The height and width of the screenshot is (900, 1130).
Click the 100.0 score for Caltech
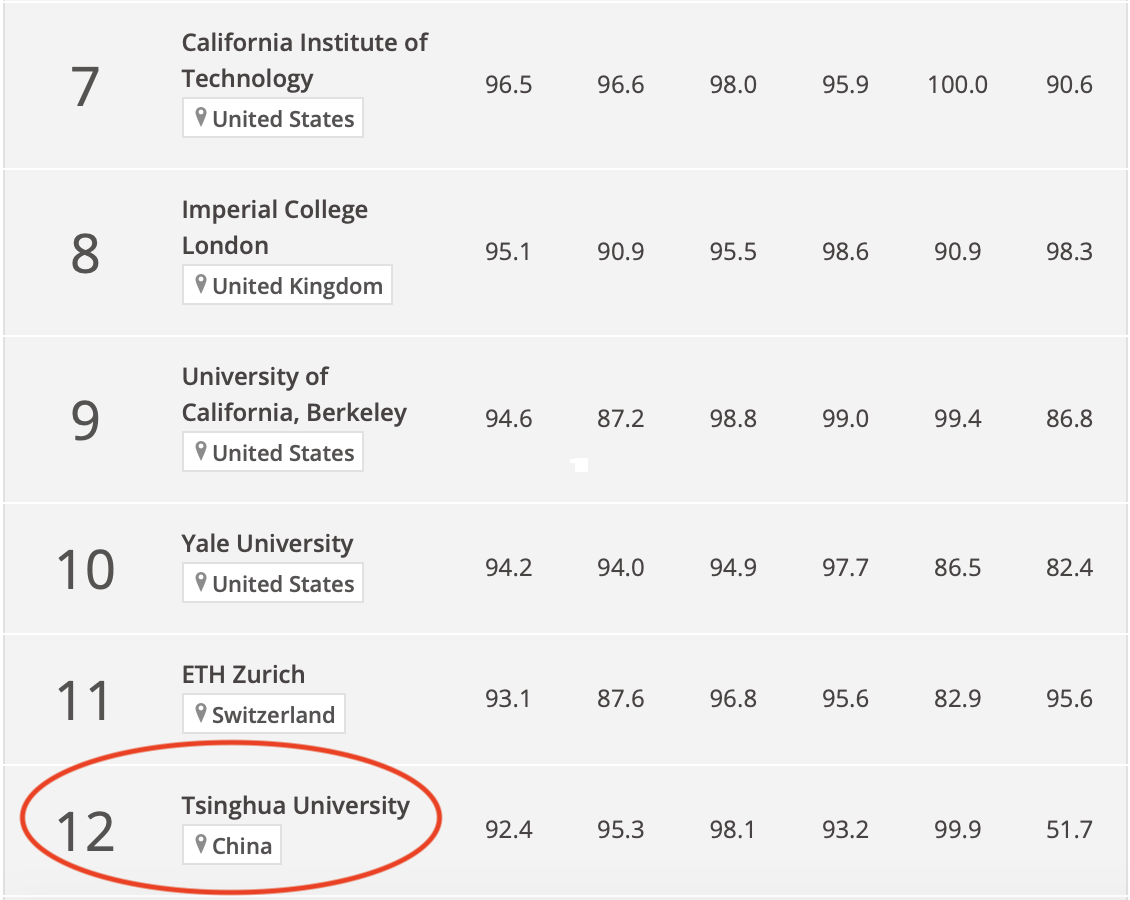point(957,84)
